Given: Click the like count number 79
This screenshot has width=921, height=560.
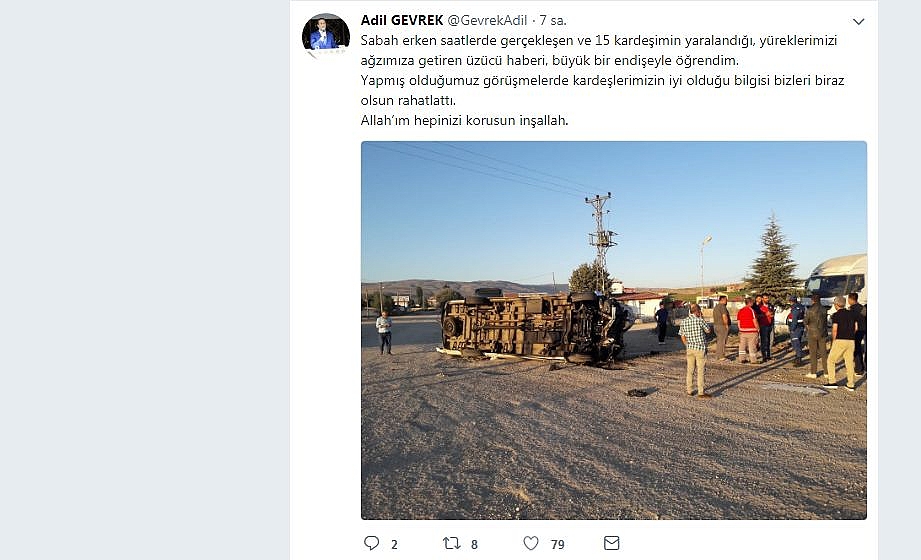Looking at the screenshot, I should click(557, 545).
